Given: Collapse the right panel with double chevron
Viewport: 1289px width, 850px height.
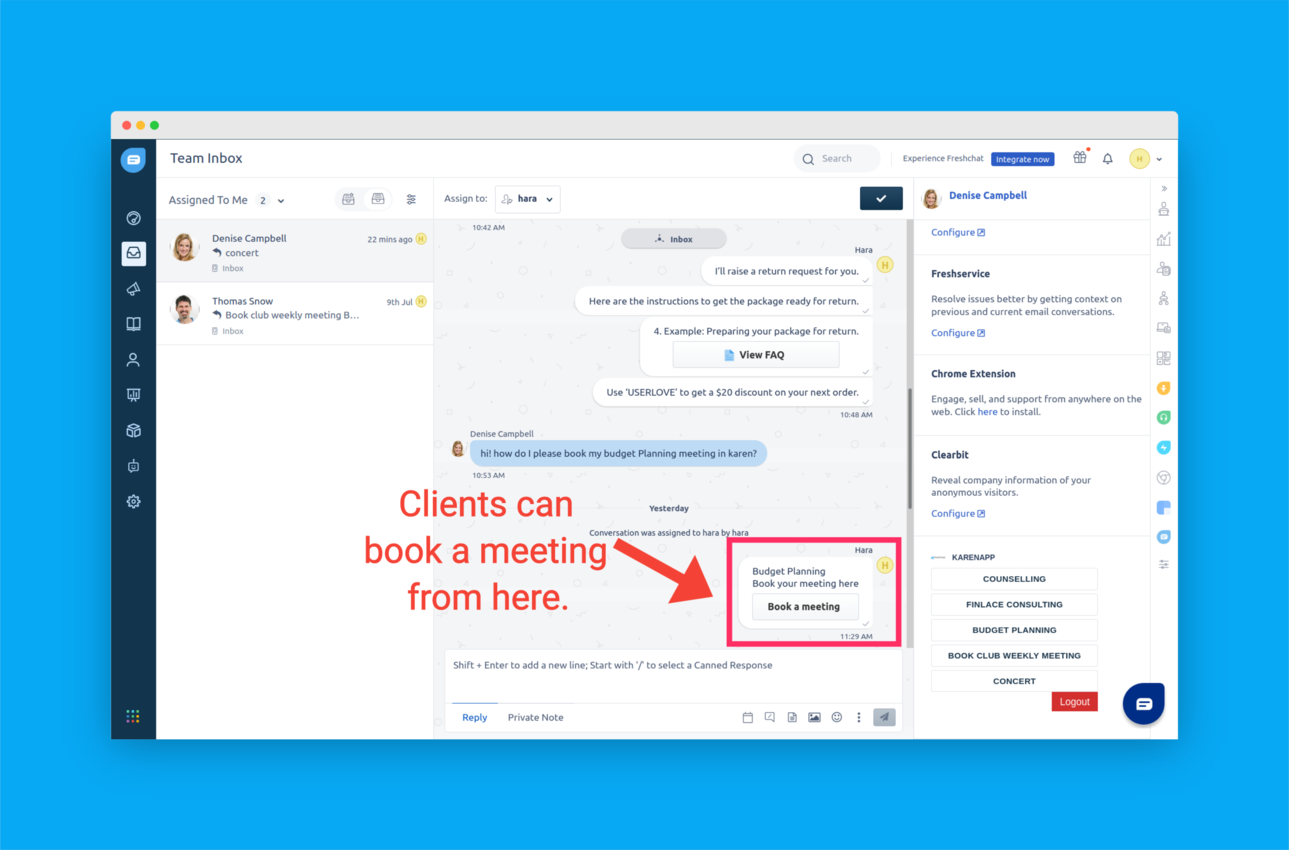Looking at the screenshot, I should 1164,189.
